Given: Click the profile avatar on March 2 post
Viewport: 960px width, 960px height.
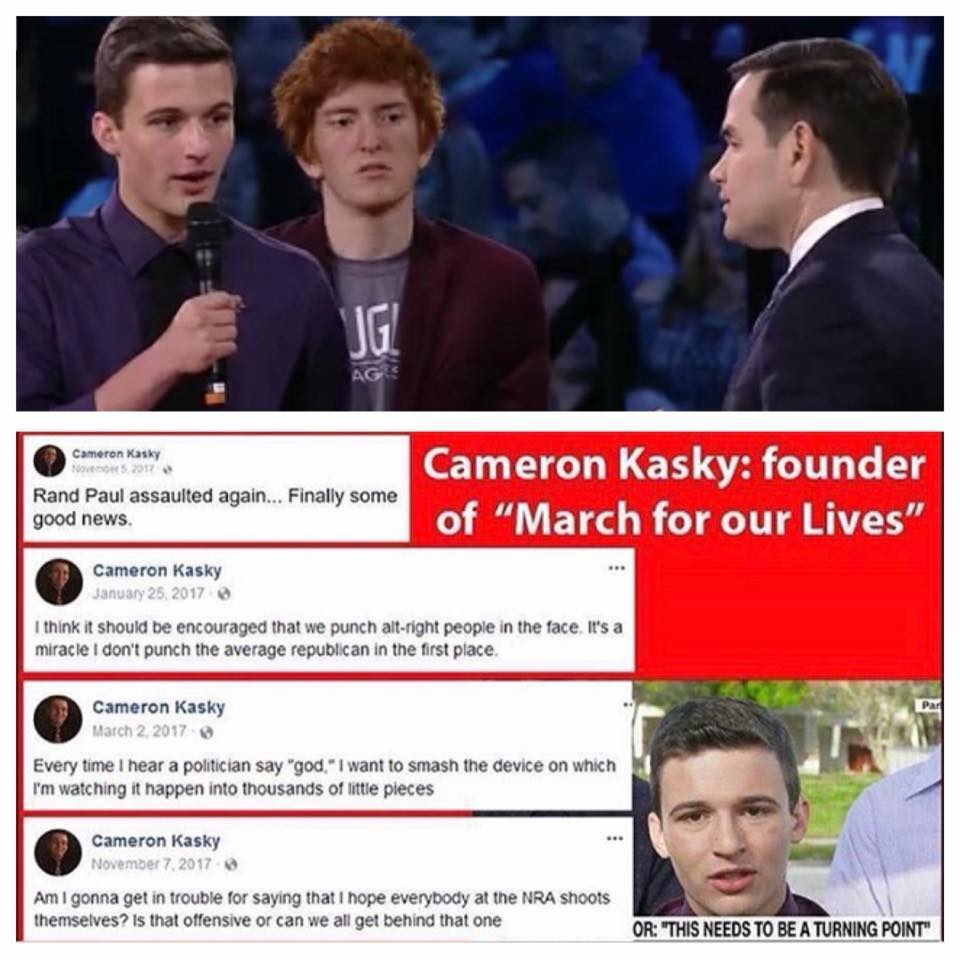Looking at the screenshot, I should 58,719.
